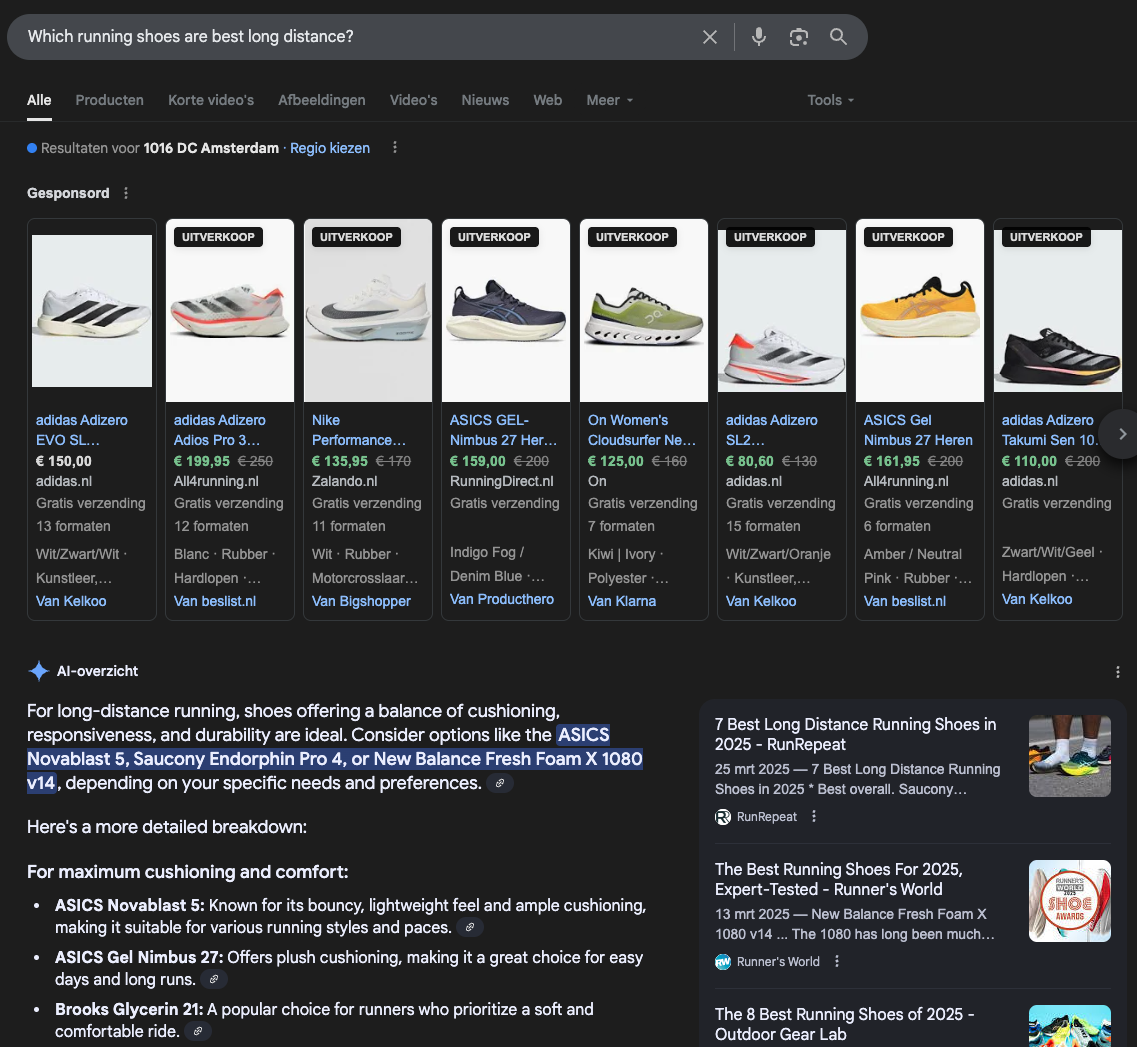Click the black adidas Takumi Sen shoe image
Screen dimensions: 1137x1047
pos(1058,310)
